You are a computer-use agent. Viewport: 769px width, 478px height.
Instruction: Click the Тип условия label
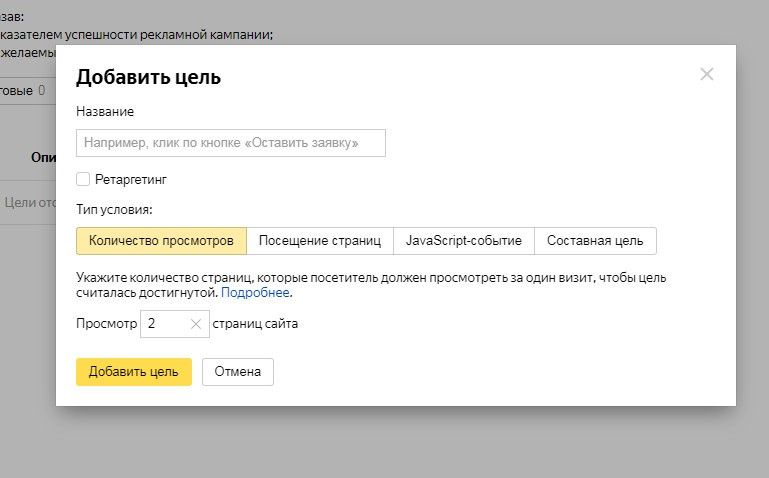(x=114, y=210)
